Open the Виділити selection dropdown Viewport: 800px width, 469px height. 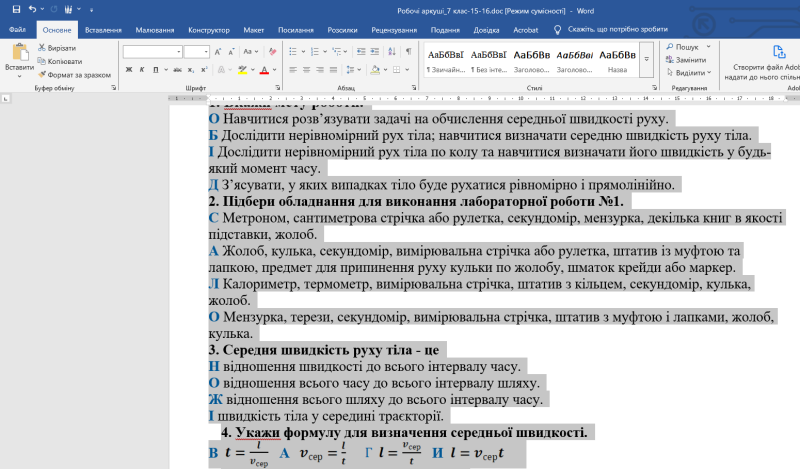(x=688, y=72)
